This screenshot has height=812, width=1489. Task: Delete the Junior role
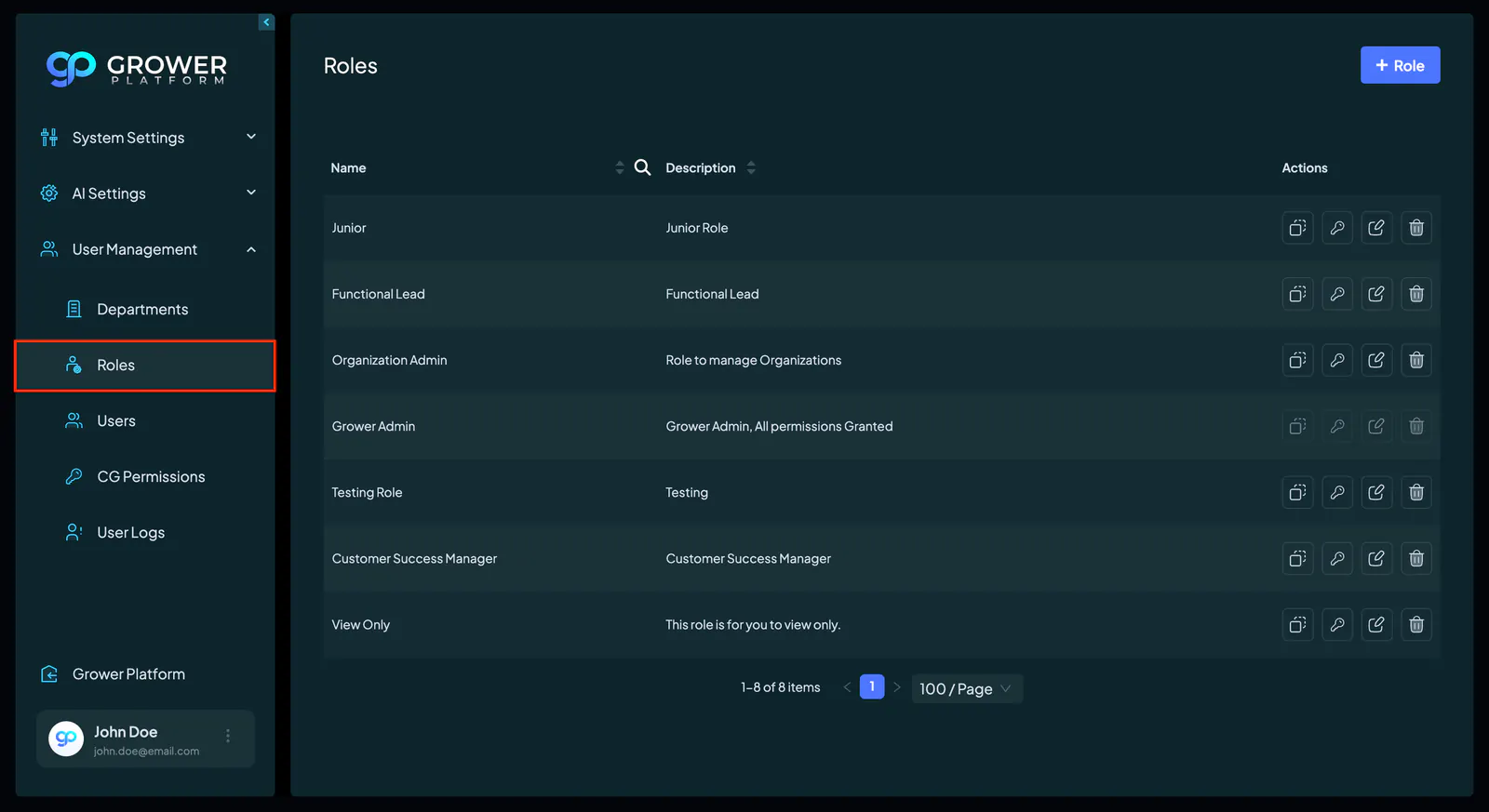(x=1416, y=228)
